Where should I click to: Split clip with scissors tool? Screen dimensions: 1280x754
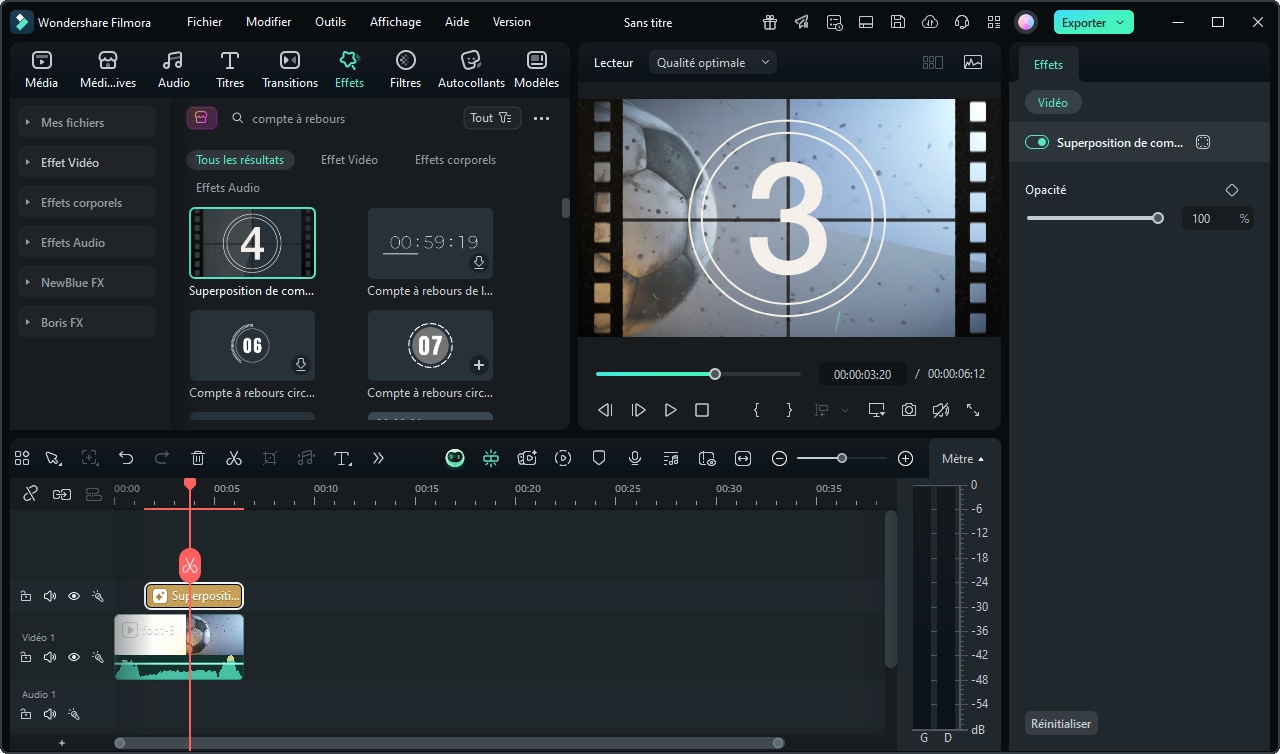(234, 458)
